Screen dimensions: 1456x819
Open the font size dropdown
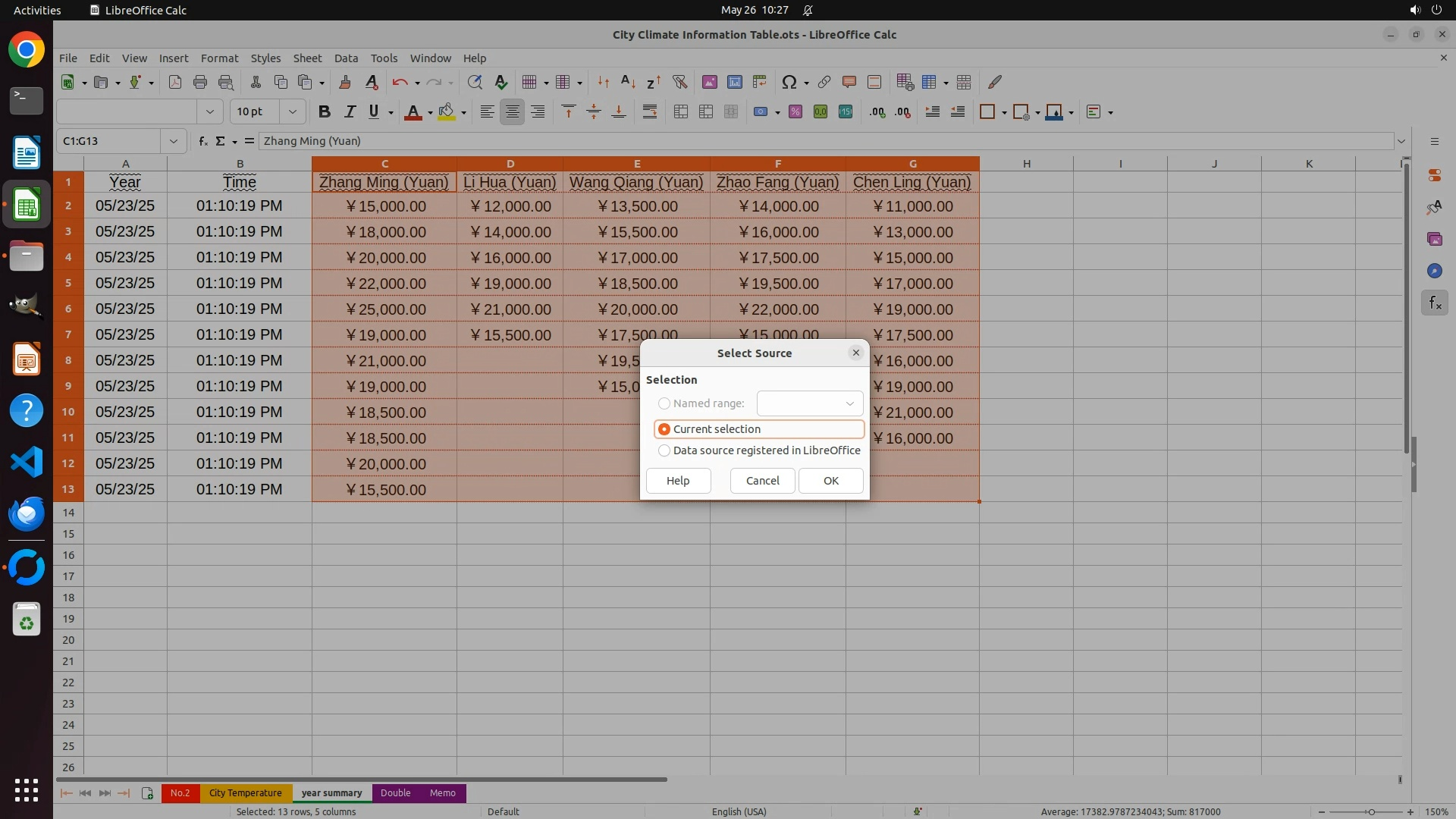[x=292, y=112]
